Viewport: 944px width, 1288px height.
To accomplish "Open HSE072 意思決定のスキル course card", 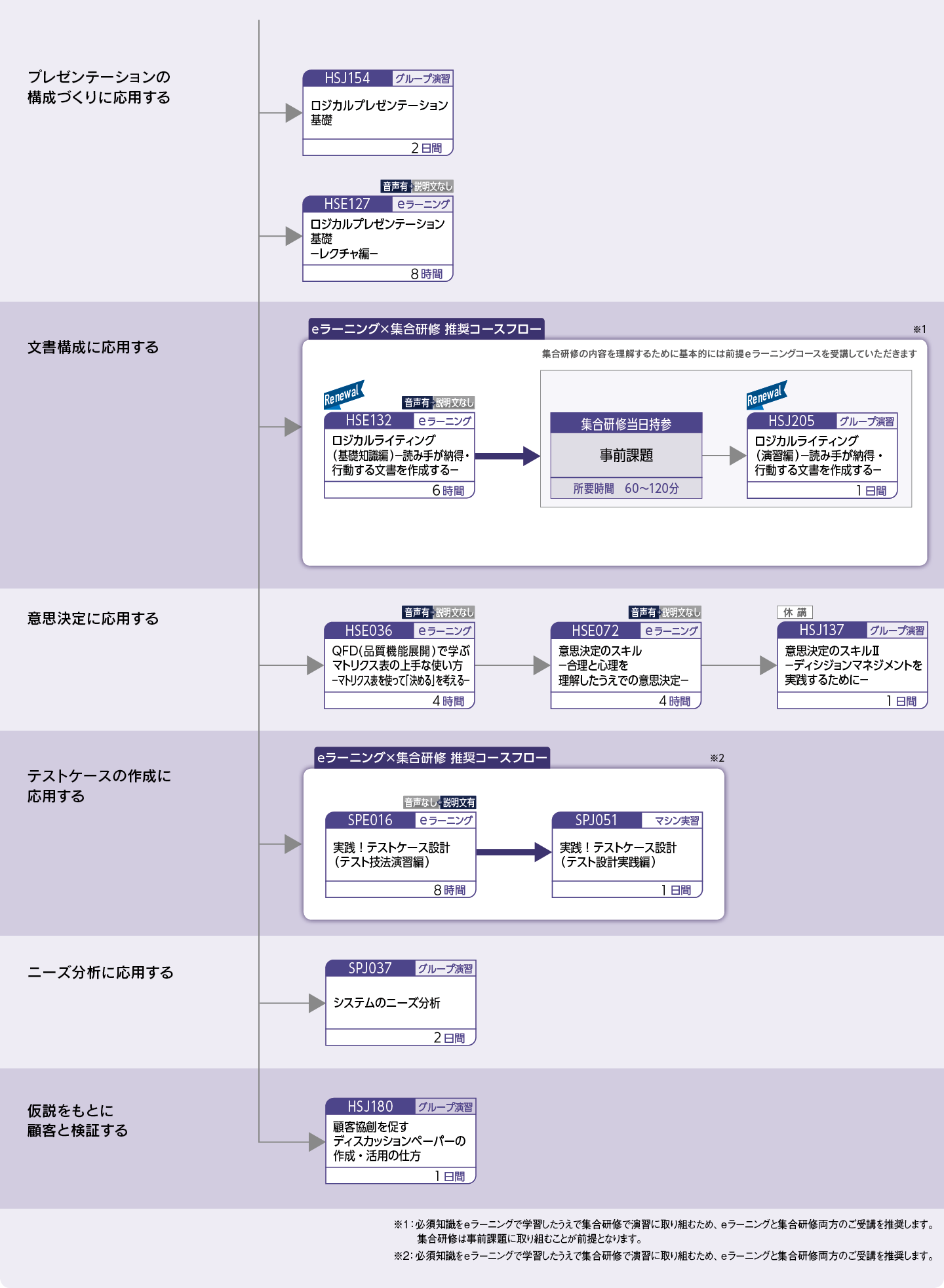I will [x=626, y=665].
